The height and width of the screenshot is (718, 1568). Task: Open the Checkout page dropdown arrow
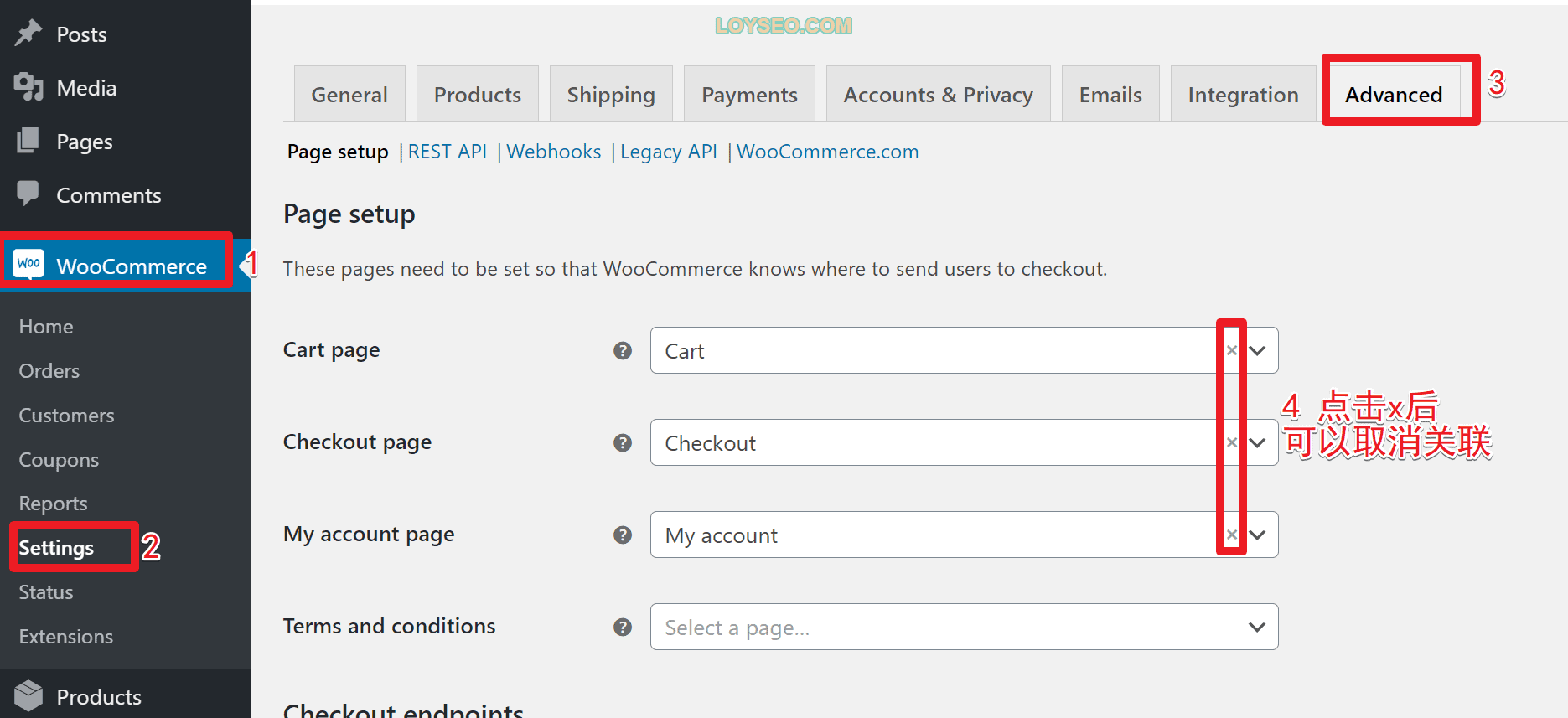[x=1257, y=442]
